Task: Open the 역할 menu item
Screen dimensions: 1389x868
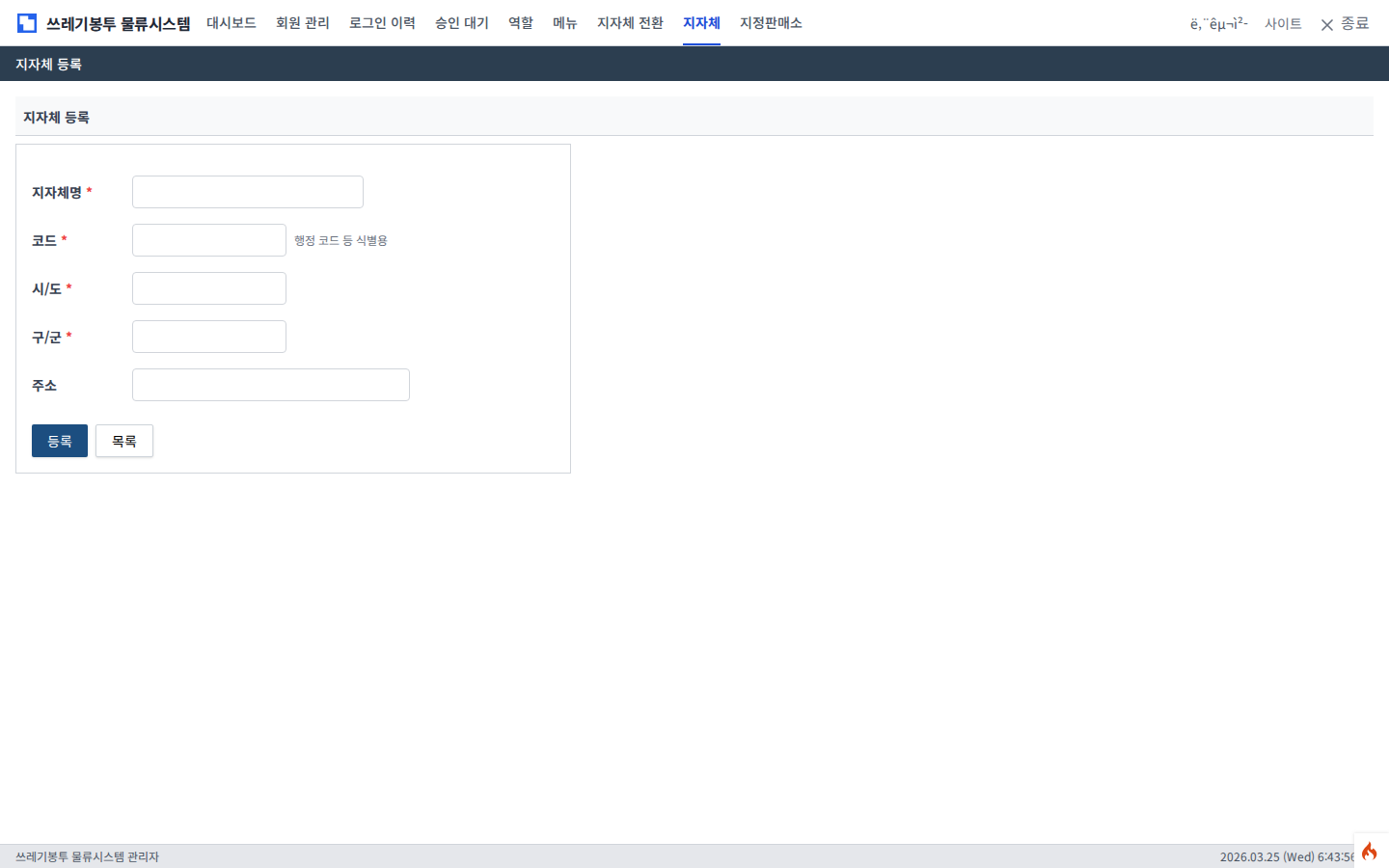Action: [x=519, y=23]
